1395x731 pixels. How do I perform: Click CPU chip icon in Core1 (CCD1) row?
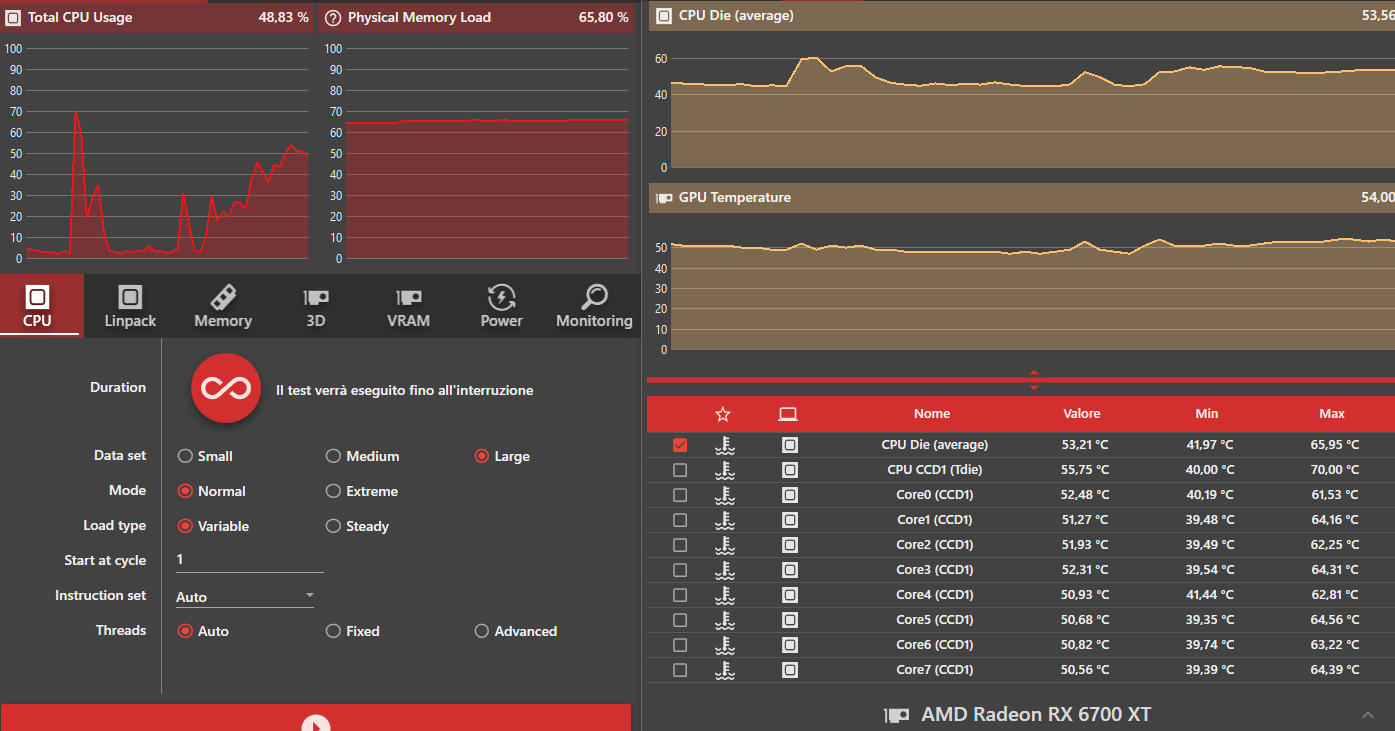click(x=790, y=520)
